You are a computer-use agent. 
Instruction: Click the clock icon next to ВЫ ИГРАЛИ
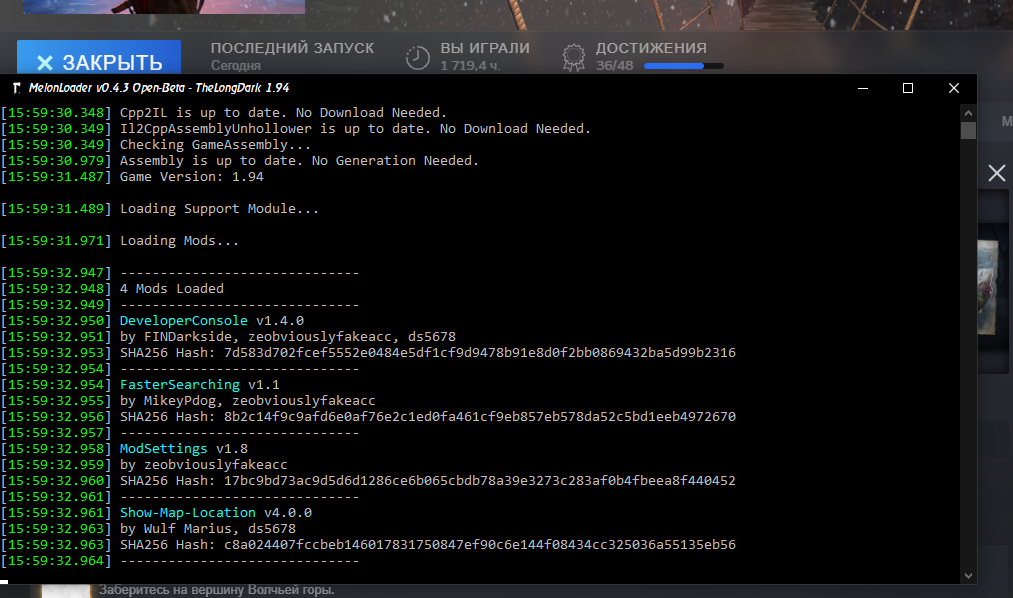pyautogui.click(x=417, y=57)
